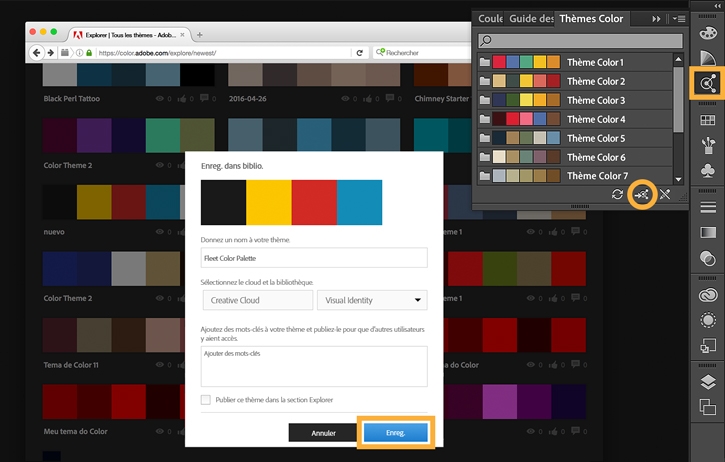
Task: Select Thème Color 6 in the list
Action: (x=575, y=157)
